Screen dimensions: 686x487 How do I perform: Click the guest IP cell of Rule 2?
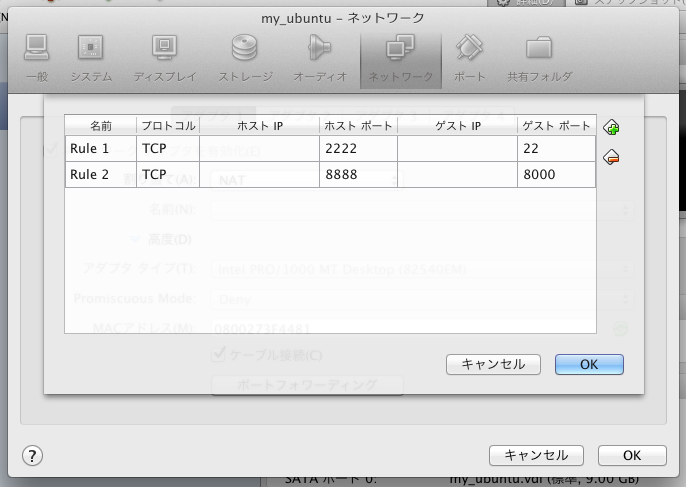coord(457,175)
